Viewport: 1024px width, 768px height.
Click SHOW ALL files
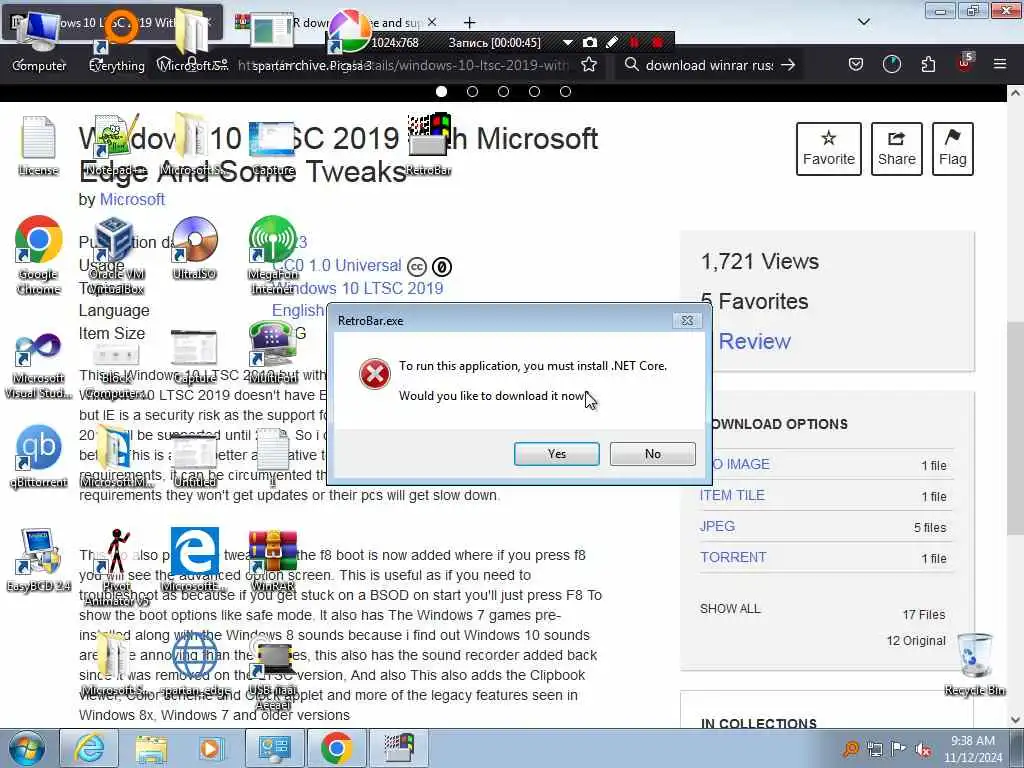coord(729,609)
